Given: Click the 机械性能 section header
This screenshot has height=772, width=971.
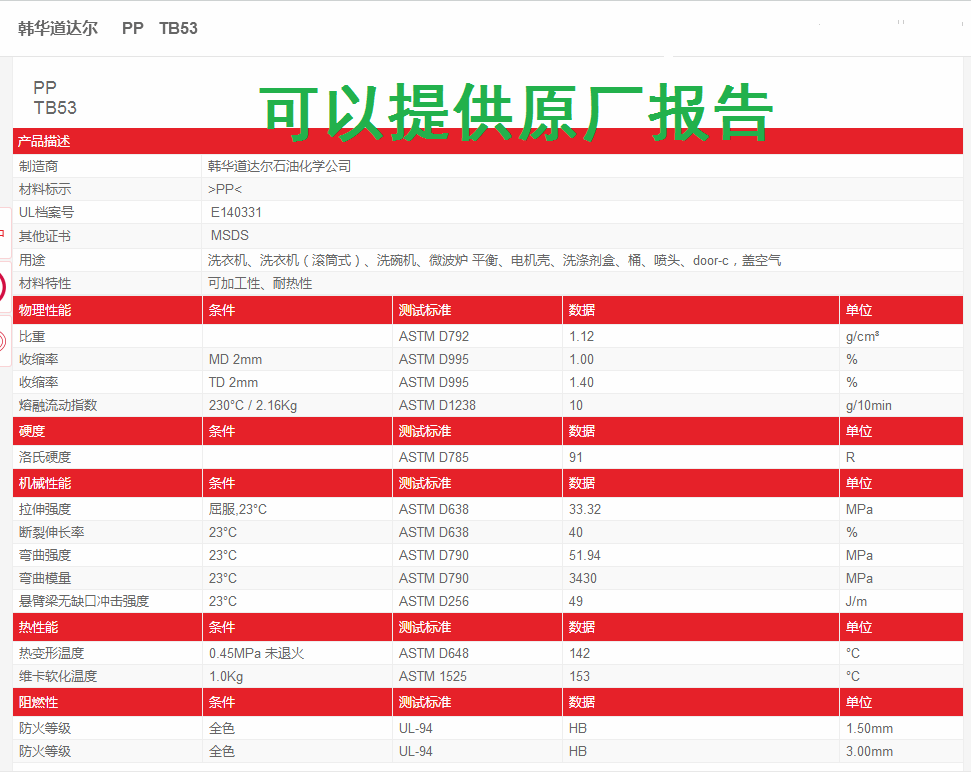Looking at the screenshot, I should coord(45,483).
